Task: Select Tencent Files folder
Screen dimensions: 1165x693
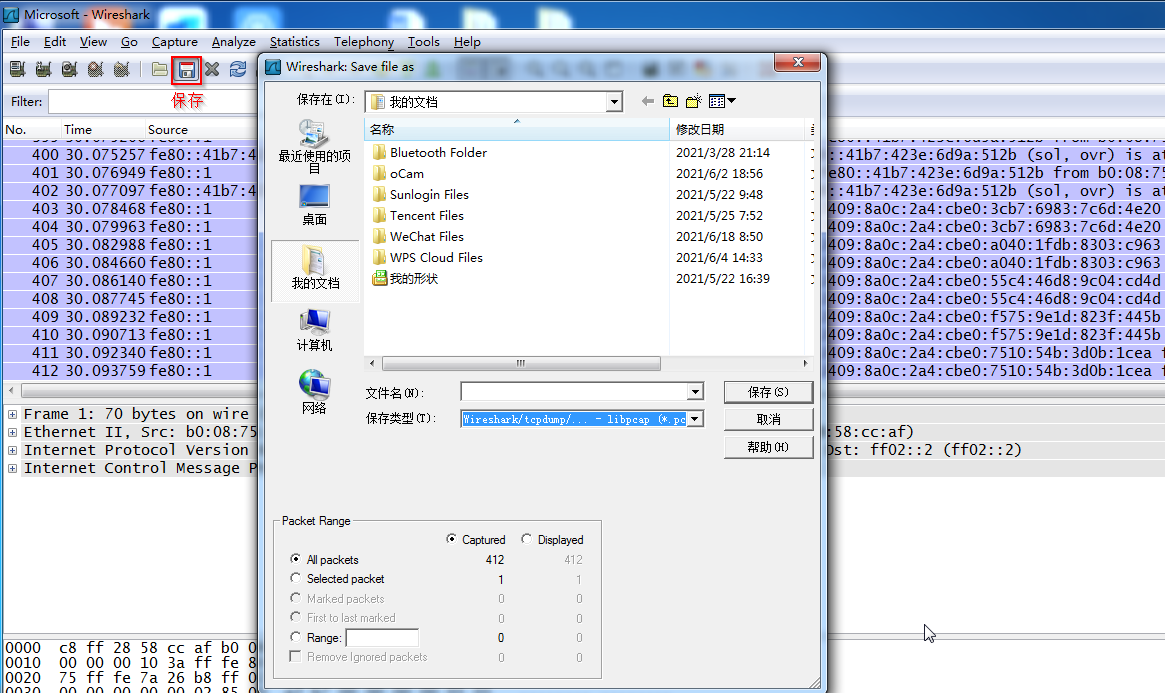Action: 418,215
